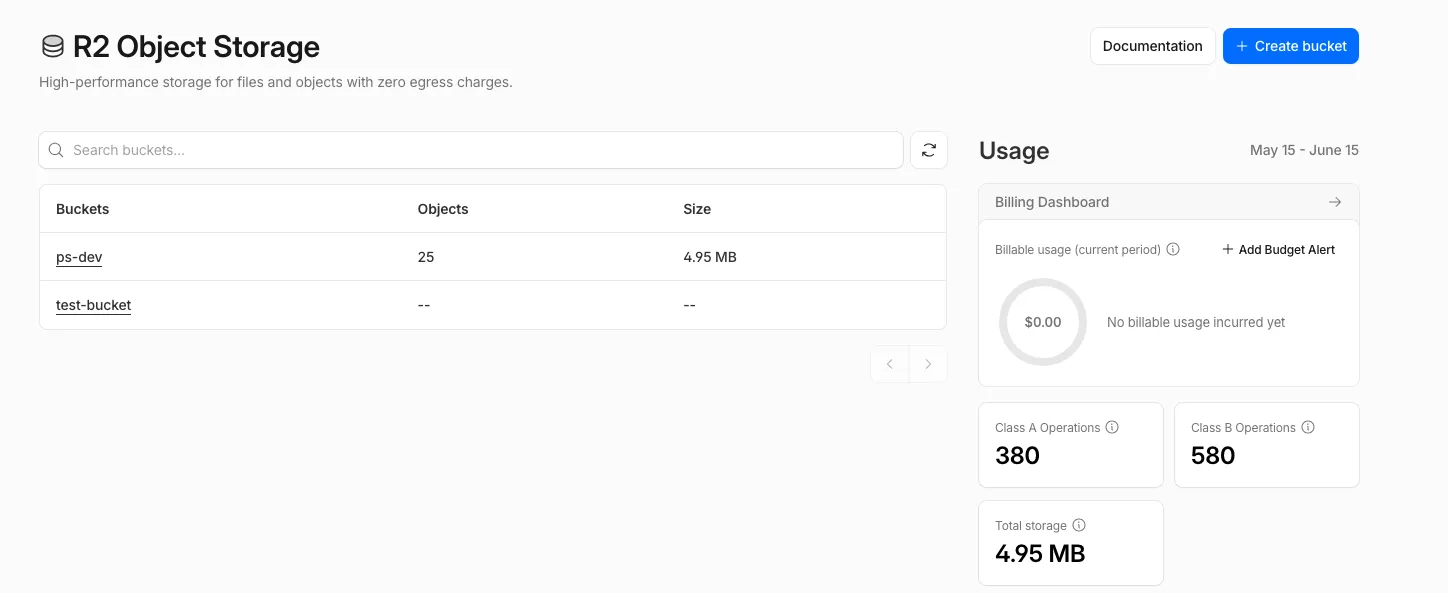The image size is (1448, 593).
Task: Click the R2 Object Storage heading
Action: 196,46
